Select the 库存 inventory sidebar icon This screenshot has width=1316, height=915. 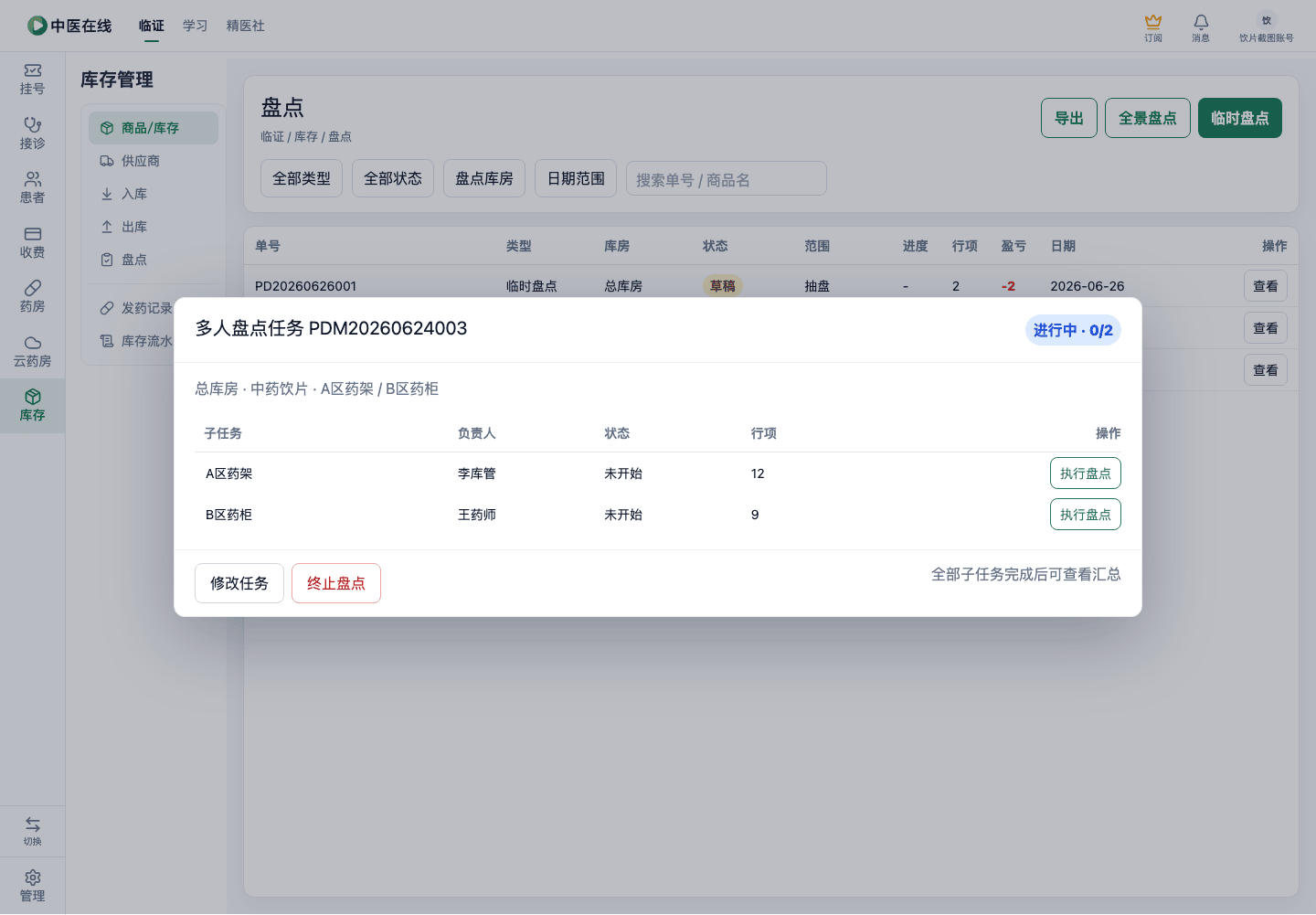tap(32, 406)
